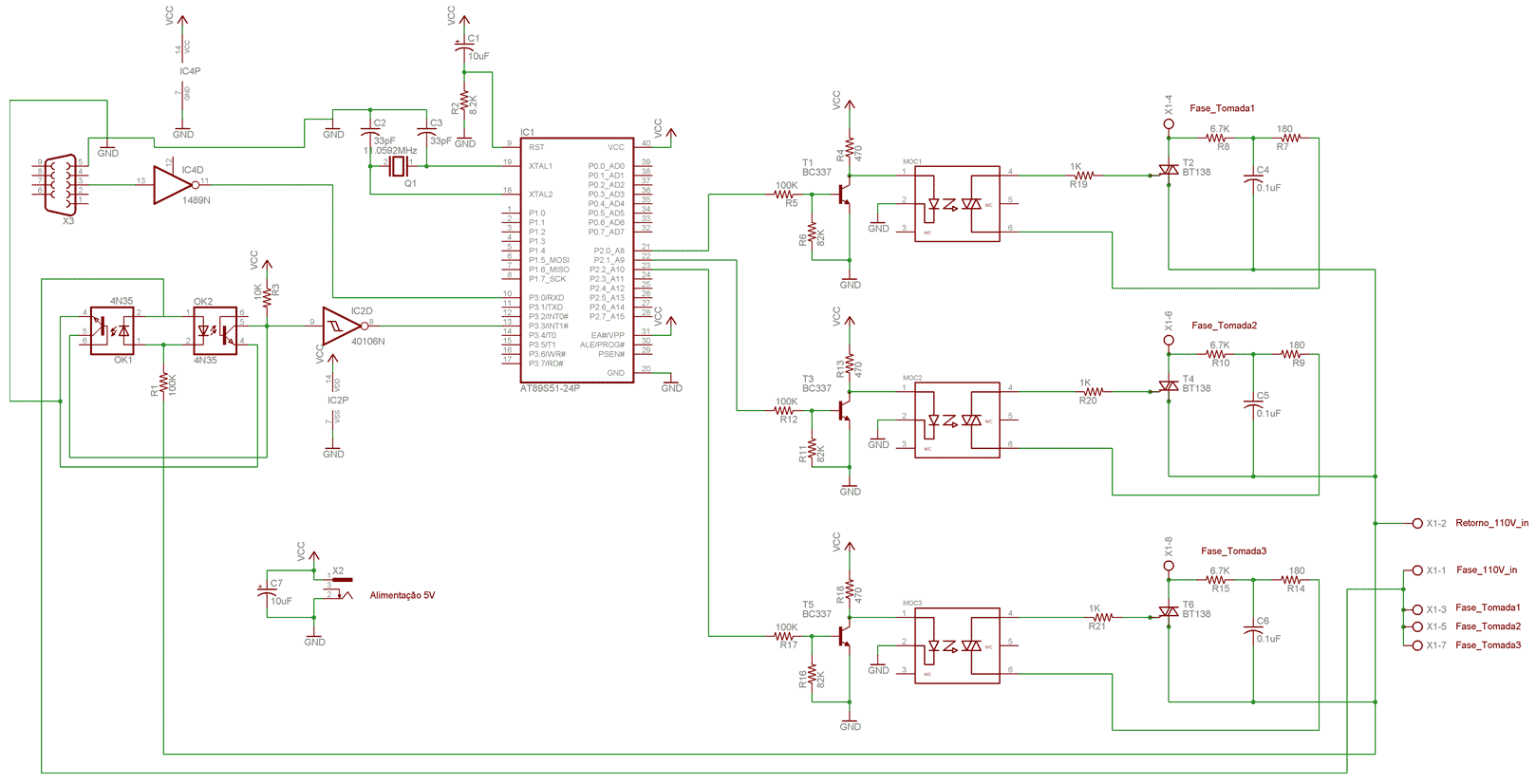The image size is (1536, 784).
Task: Select capacitor C1 10uF symbol
Action: click(x=464, y=45)
